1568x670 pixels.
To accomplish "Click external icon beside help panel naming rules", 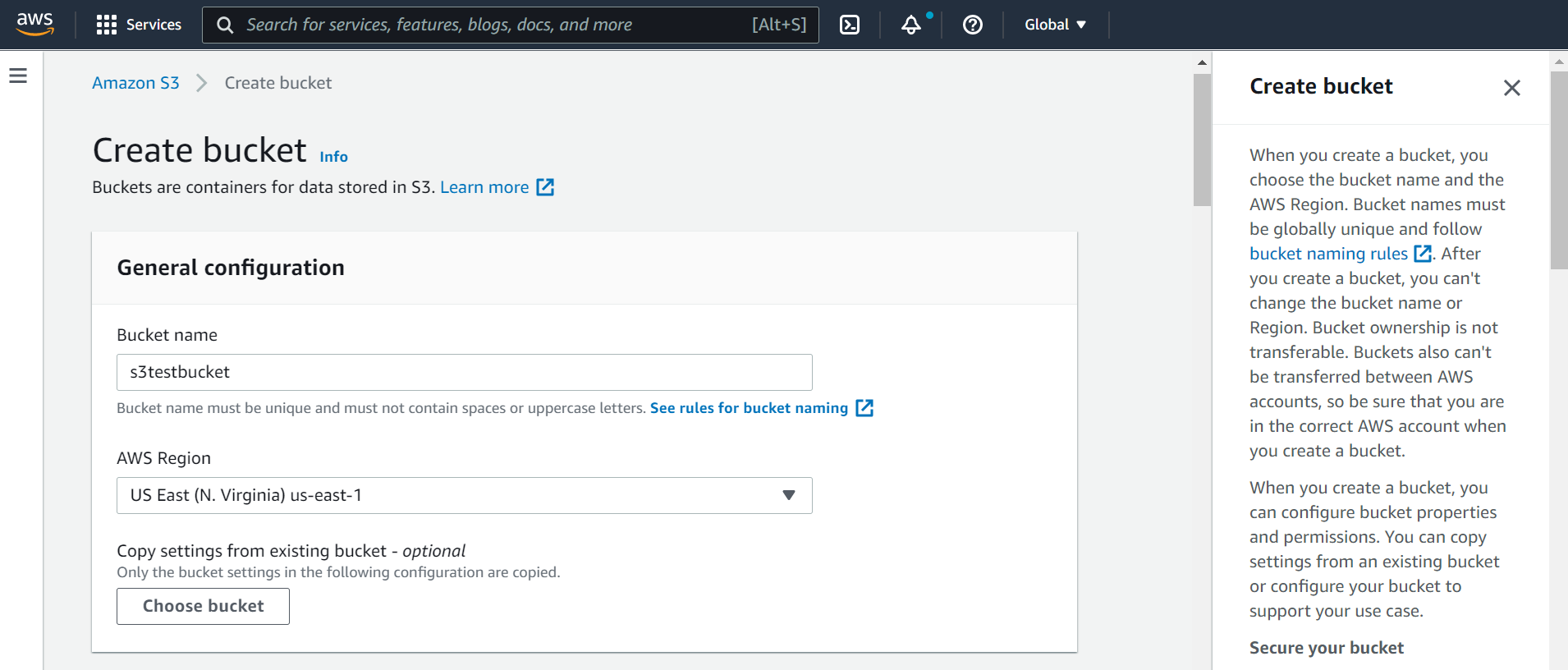I will [1423, 254].
